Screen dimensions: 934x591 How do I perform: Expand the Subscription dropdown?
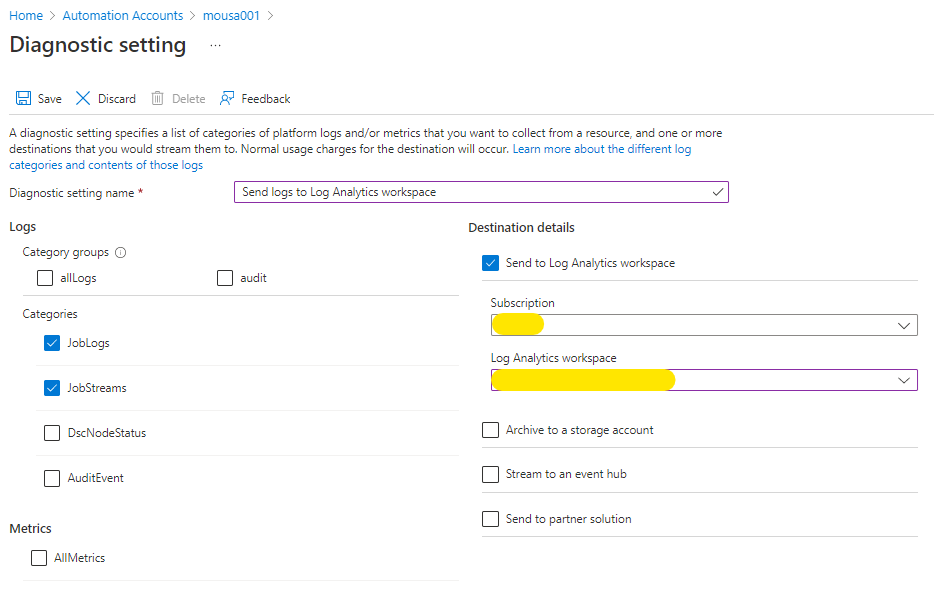(904, 325)
